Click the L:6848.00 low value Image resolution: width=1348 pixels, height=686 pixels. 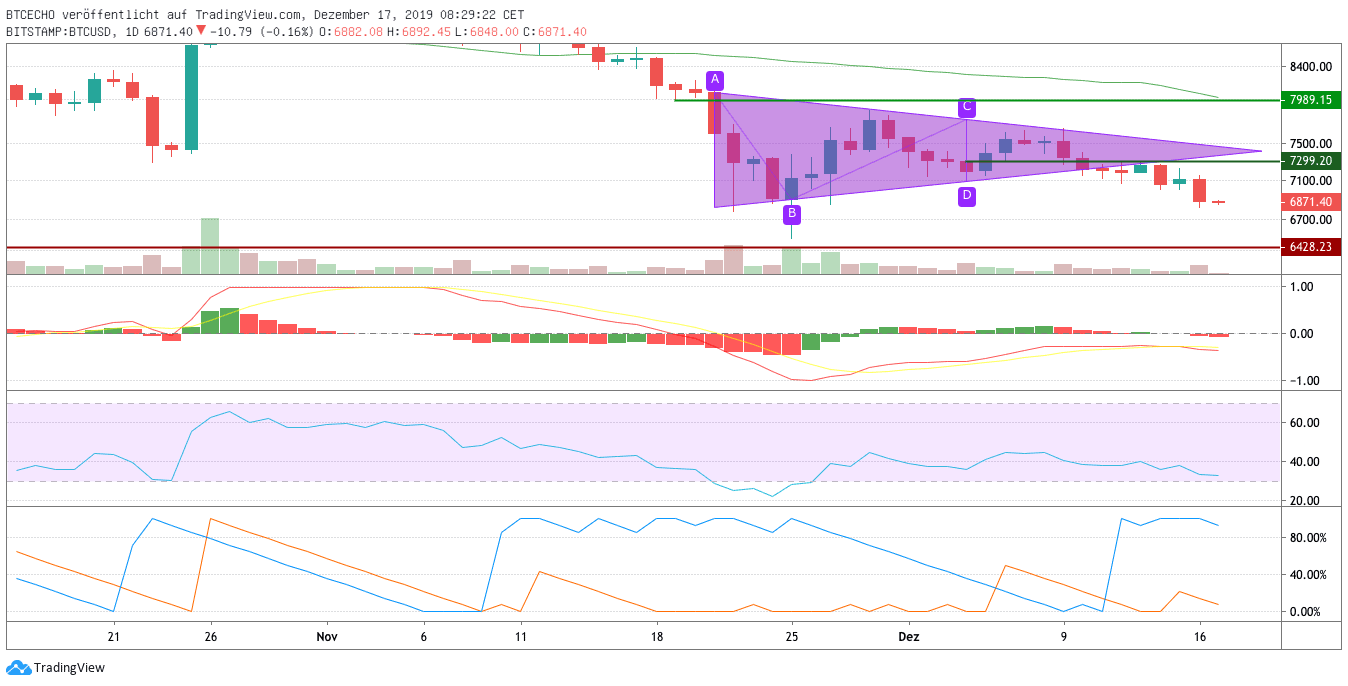tap(487, 32)
